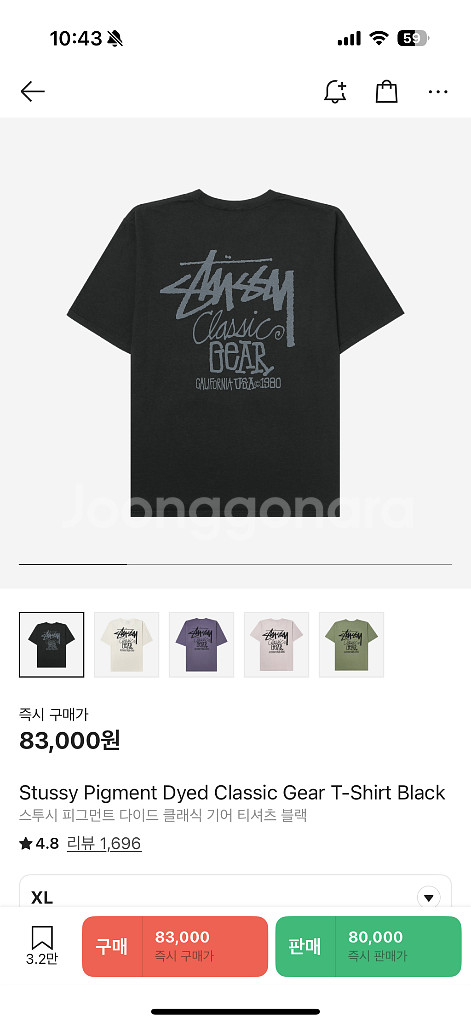Expand the XL size dropdown arrow
This screenshot has height=1024, width=471.
click(x=428, y=898)
